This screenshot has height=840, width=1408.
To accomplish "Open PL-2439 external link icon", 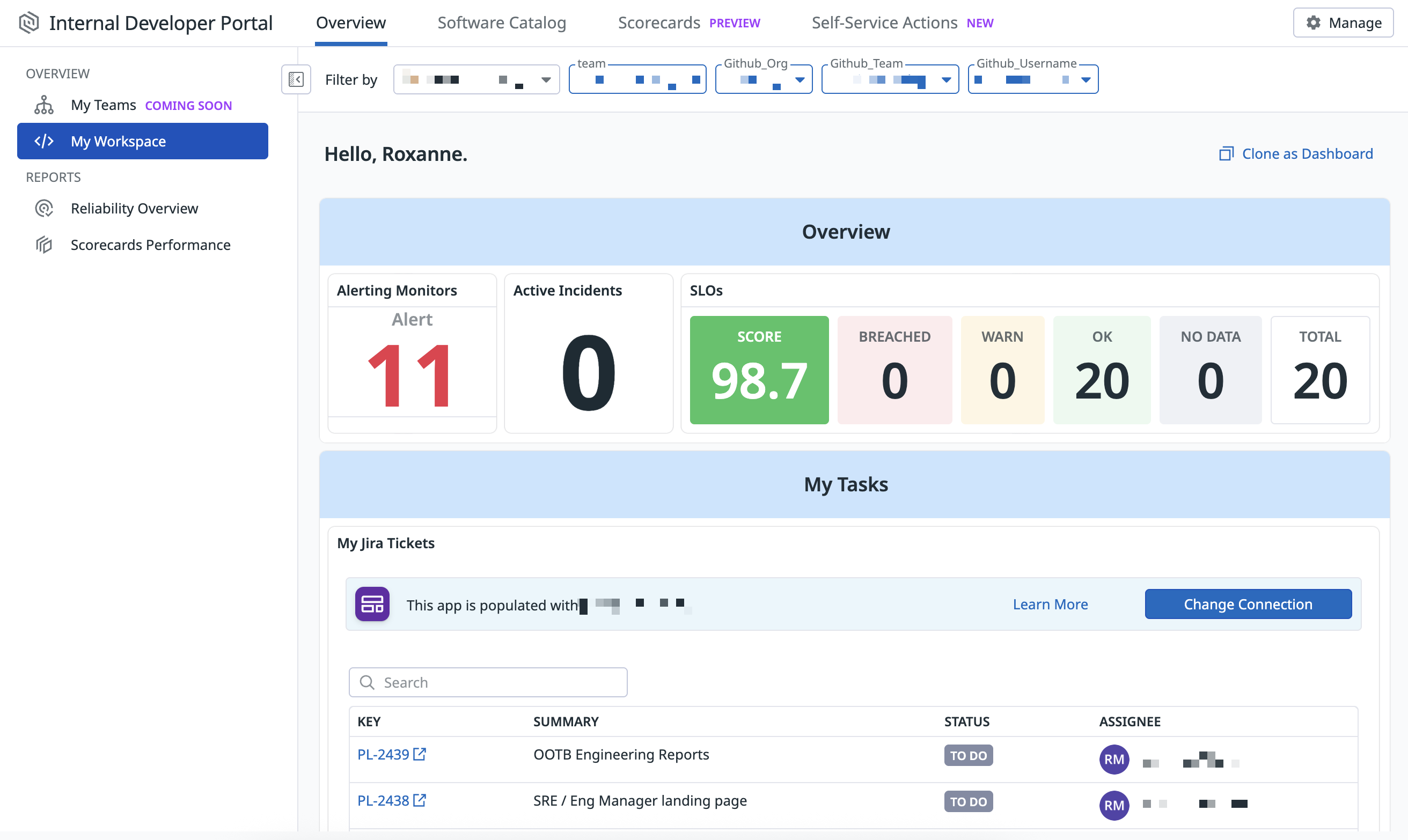I will [420, 754].
